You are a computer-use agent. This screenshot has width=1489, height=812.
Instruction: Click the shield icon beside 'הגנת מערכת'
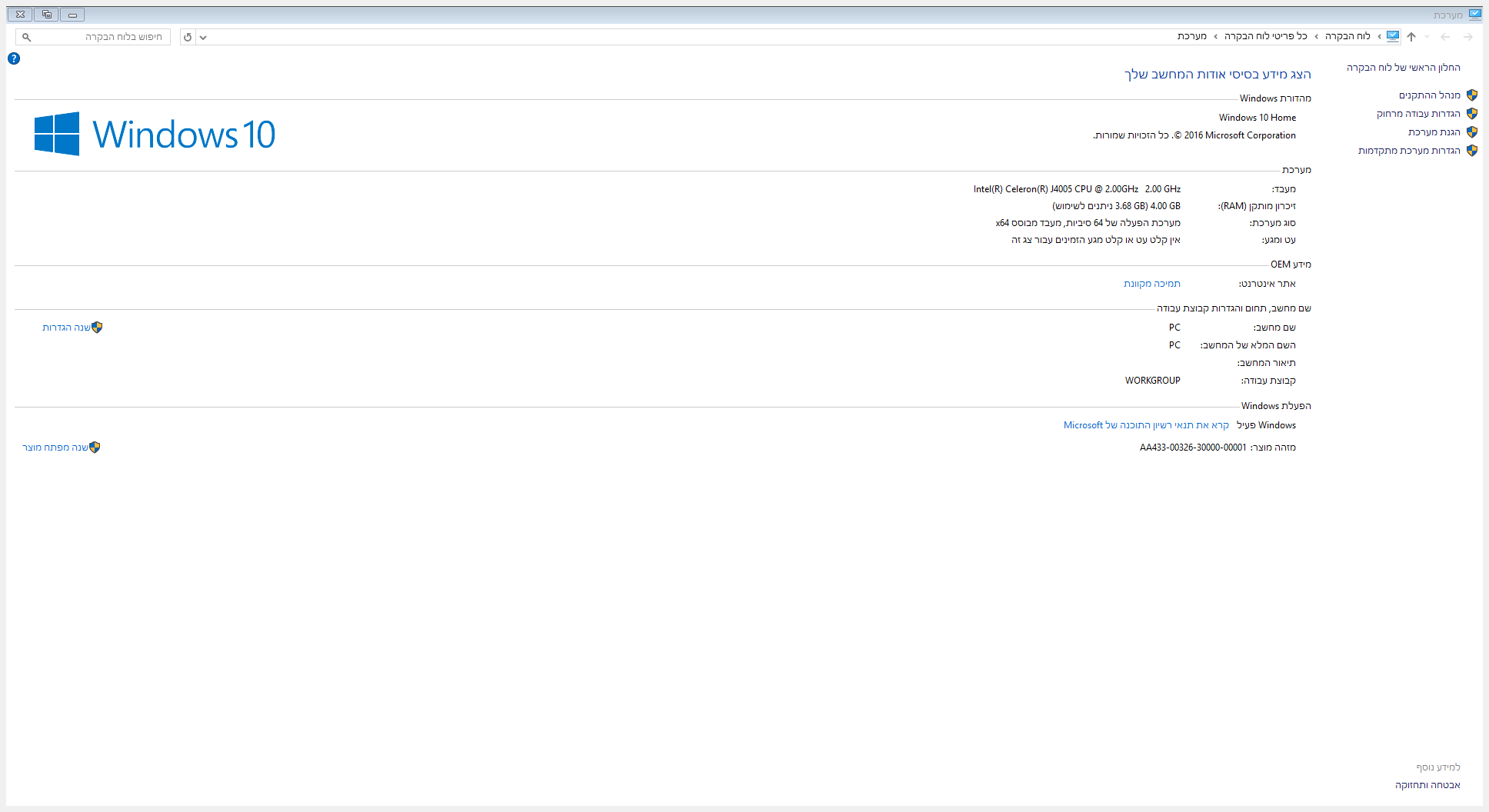tap(1472, 132)
